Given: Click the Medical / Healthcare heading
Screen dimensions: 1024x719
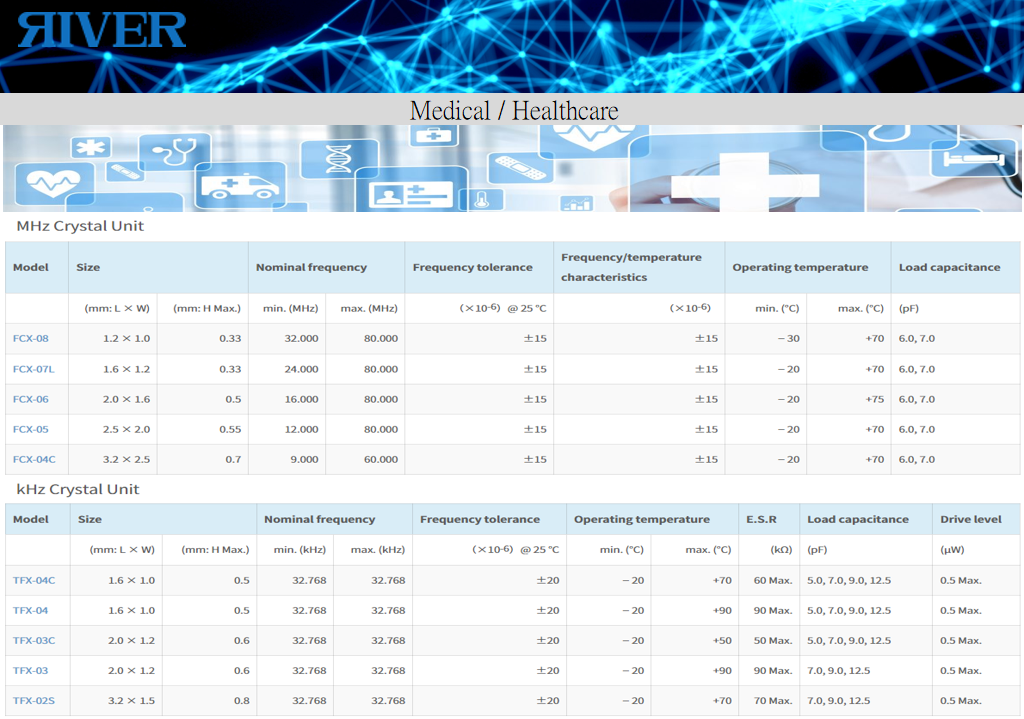Looking at the screenshot, I should click(x=514, y=110).
